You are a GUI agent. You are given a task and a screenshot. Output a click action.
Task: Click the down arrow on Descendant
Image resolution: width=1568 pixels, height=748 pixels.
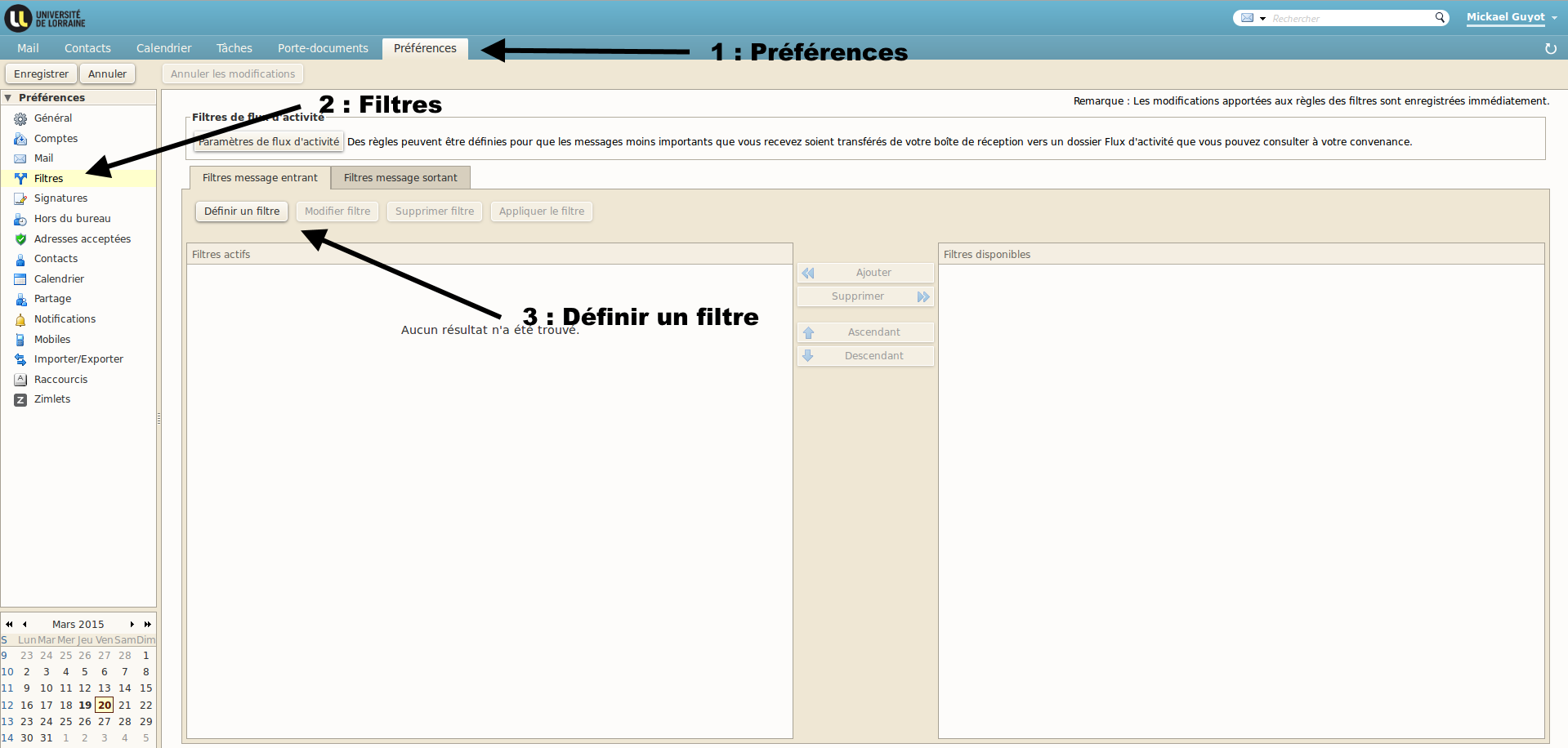808,356
